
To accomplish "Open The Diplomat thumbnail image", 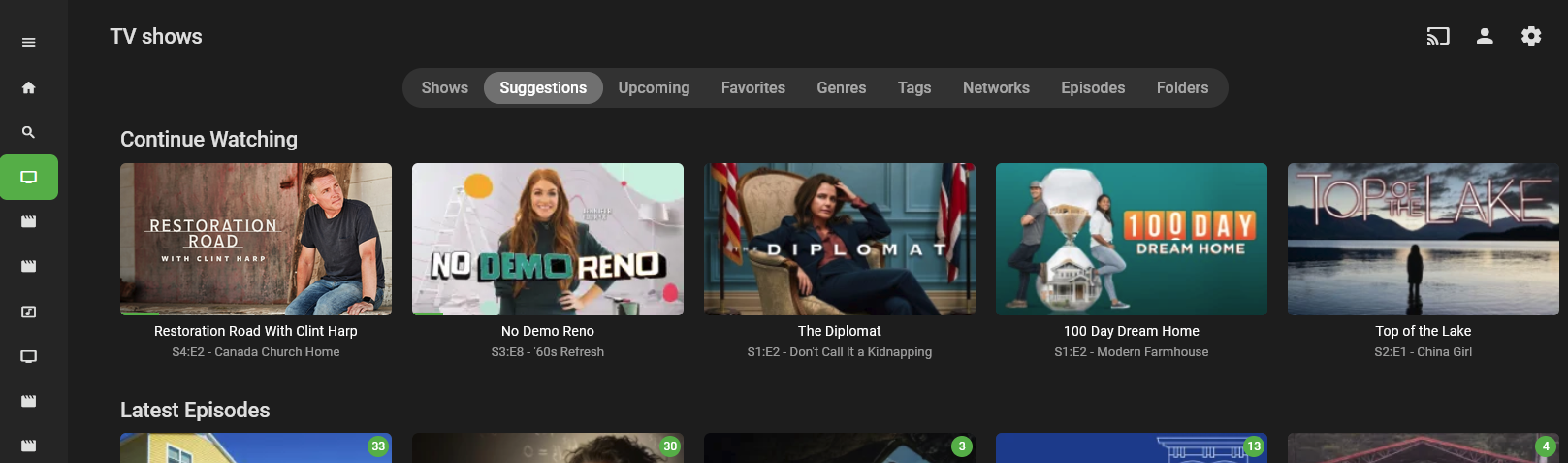I will [x=840, y=239].
